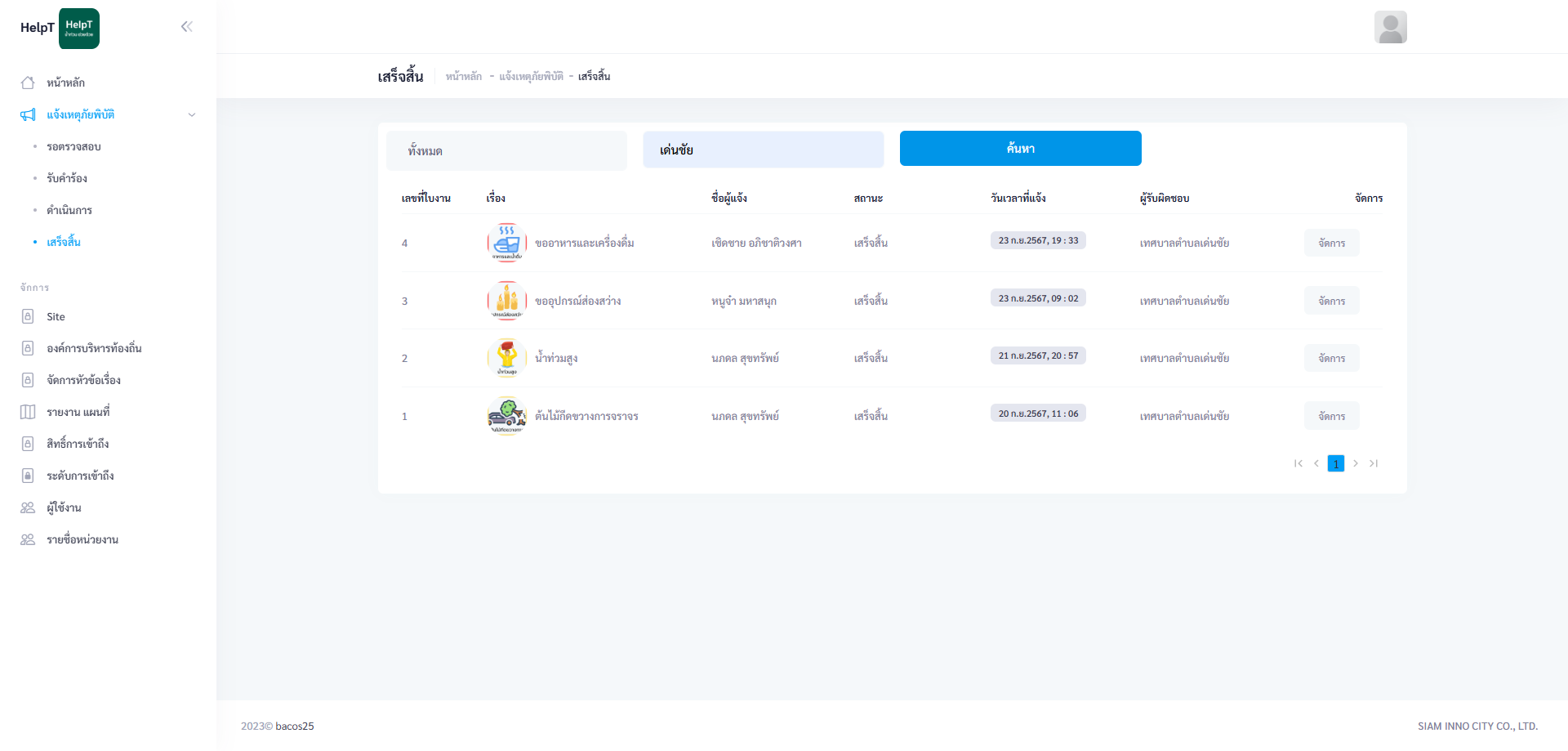Open องค์การบริหารท้องถิ่น in sidebar
Viewport: 1568px width, 751px height.
pos(94,348)
